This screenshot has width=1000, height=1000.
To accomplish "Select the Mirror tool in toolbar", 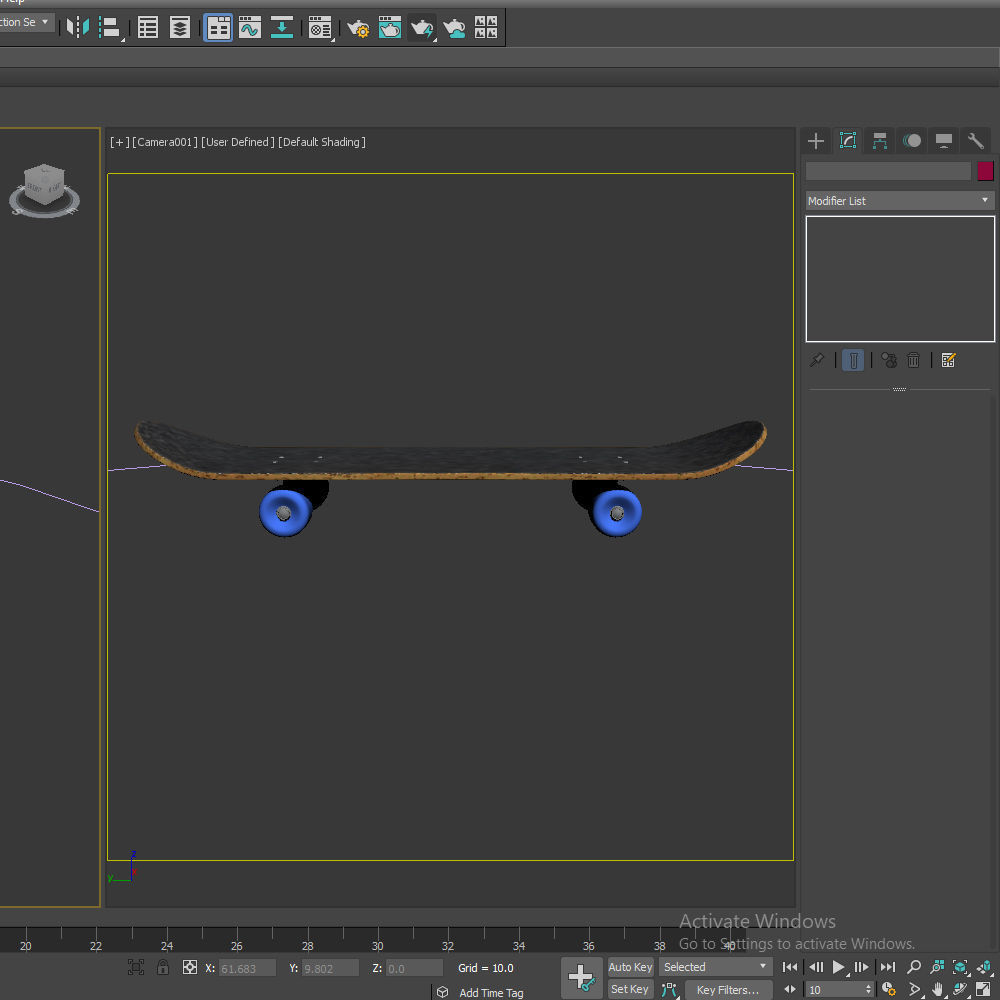I will coord(78,27).
